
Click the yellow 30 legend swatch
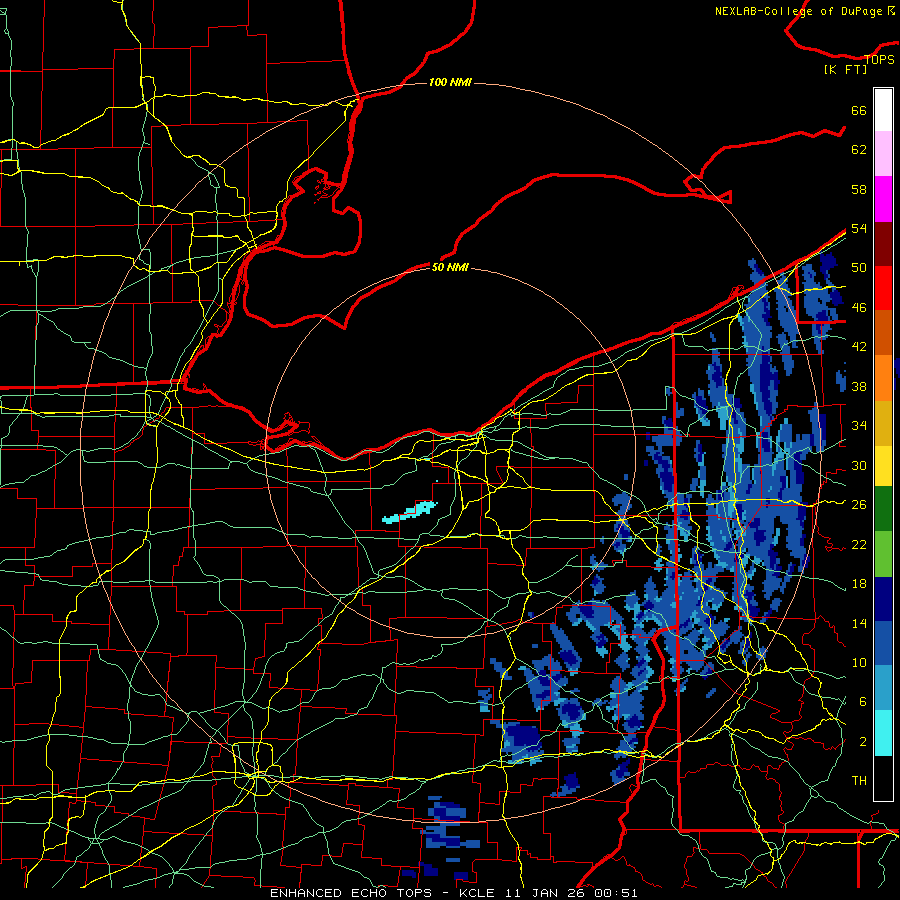883,466
